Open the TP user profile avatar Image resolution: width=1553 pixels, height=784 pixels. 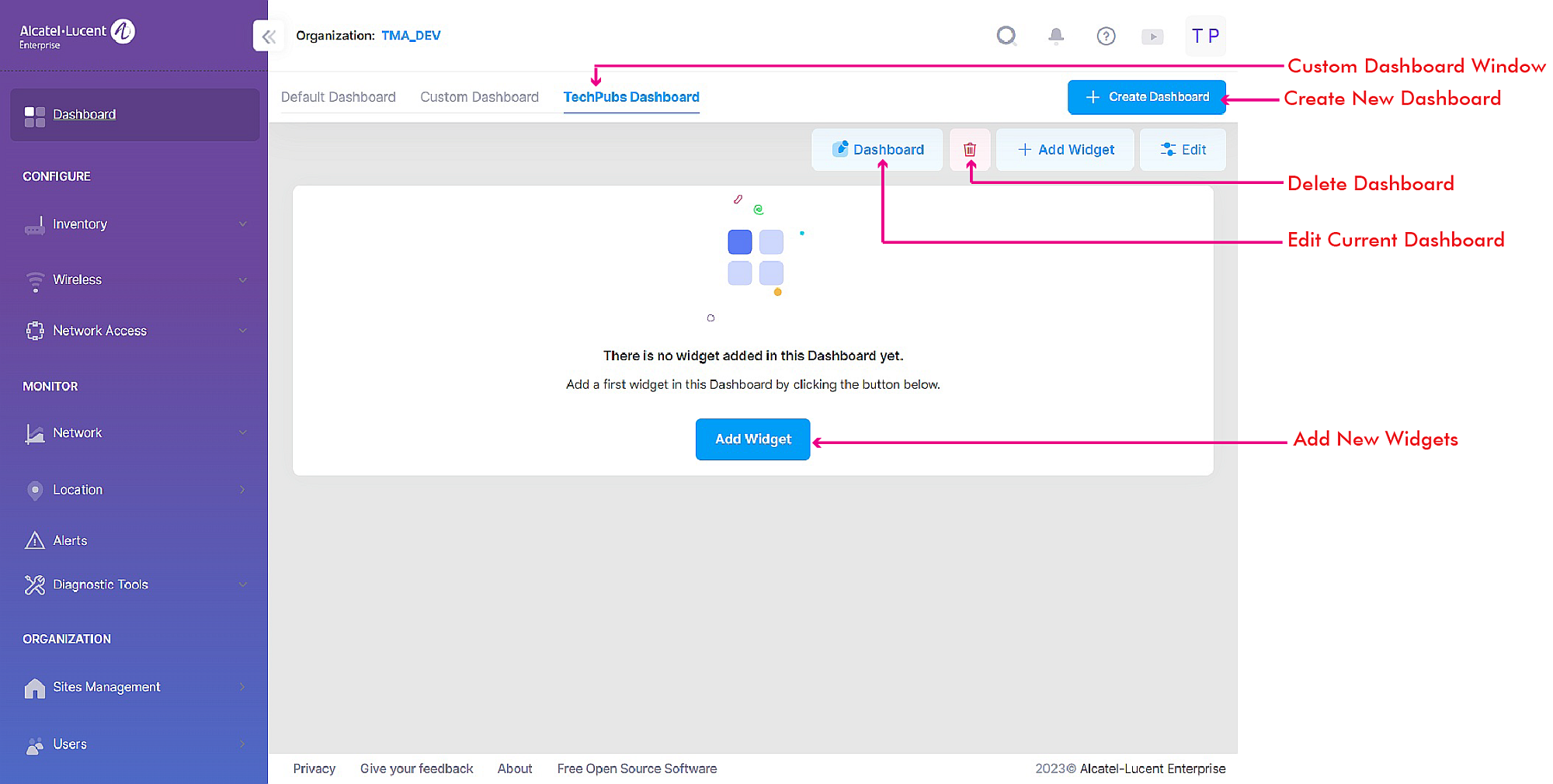1205,36
